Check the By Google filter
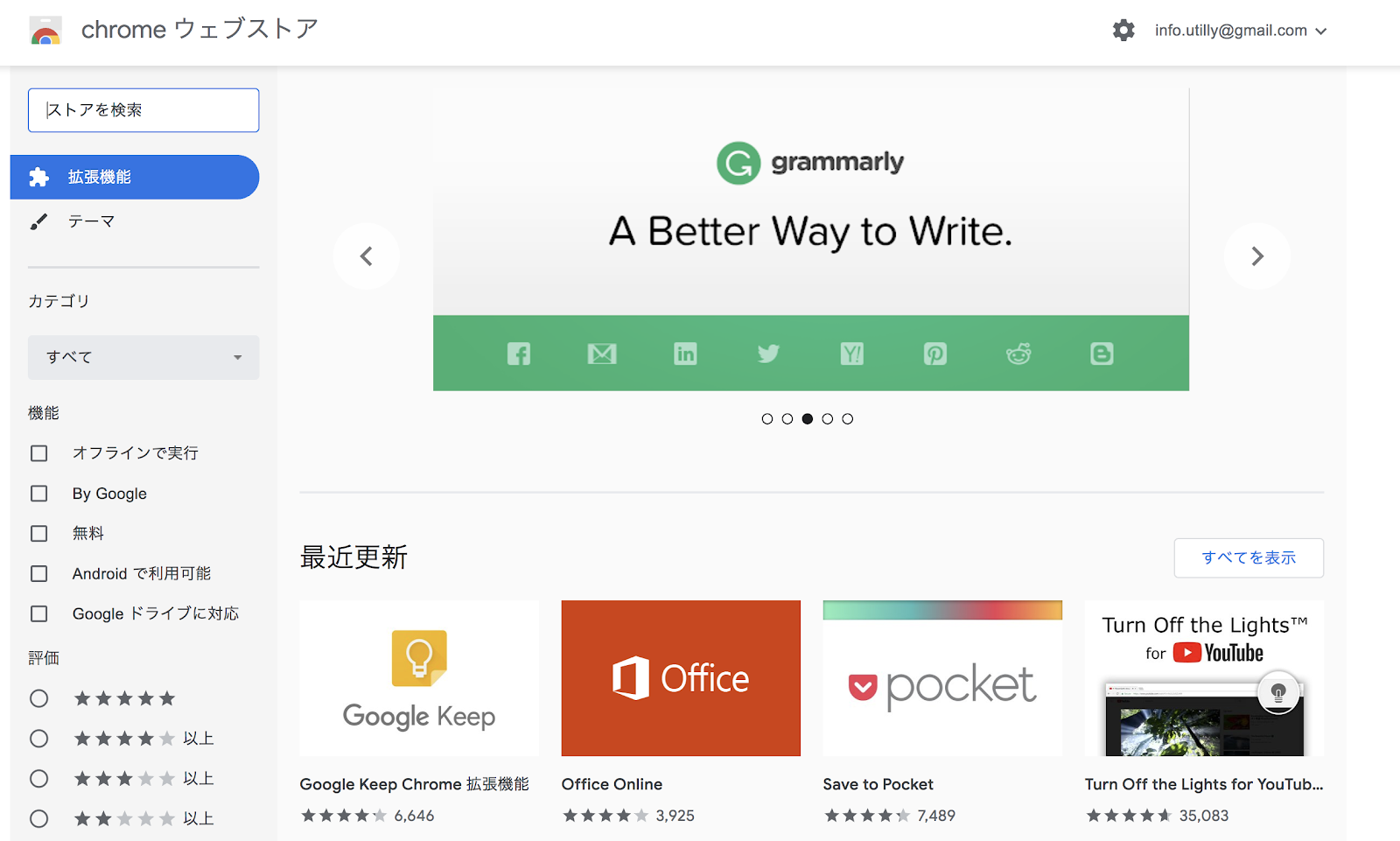The width and height of the screenshot is (1400, 841). click(39, 494)
